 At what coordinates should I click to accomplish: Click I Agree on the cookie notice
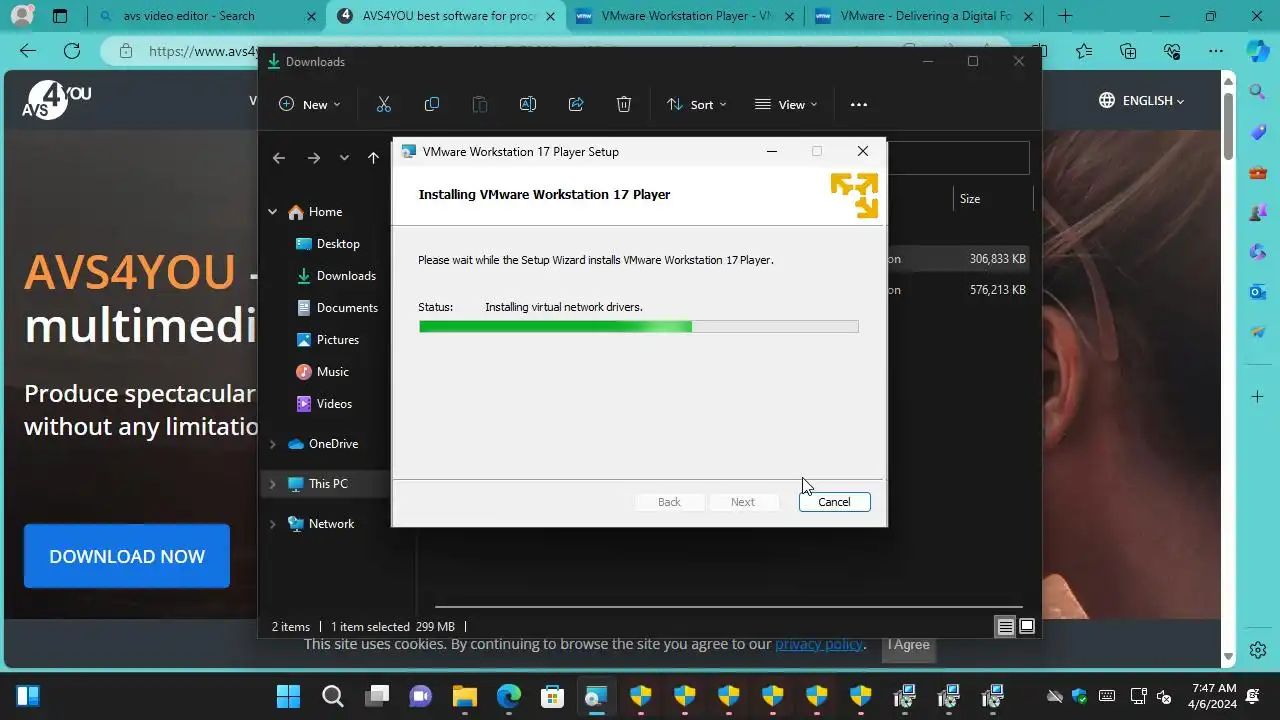click(909, 645)
